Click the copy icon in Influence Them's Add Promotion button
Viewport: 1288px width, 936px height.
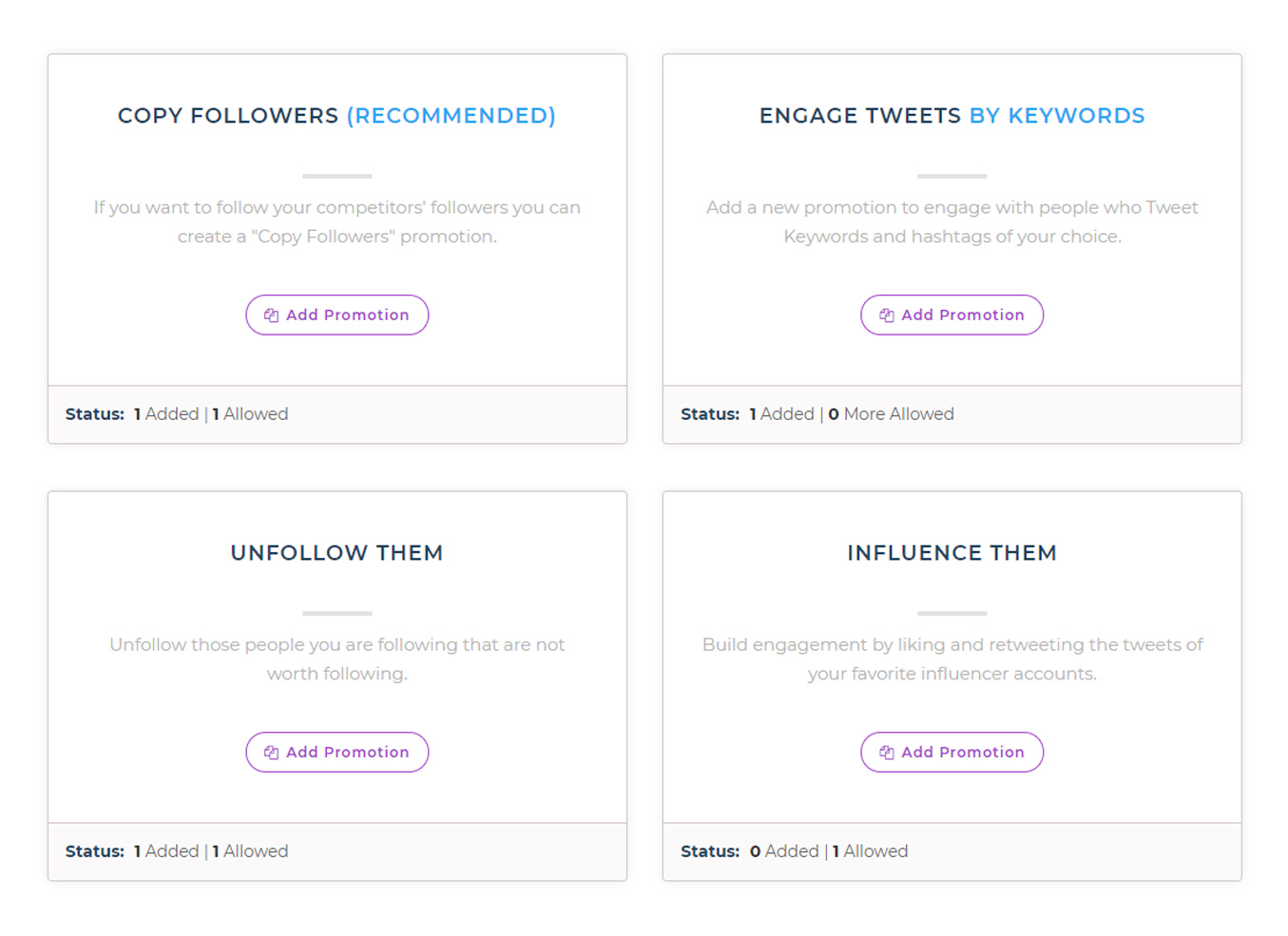click(886, 752)
